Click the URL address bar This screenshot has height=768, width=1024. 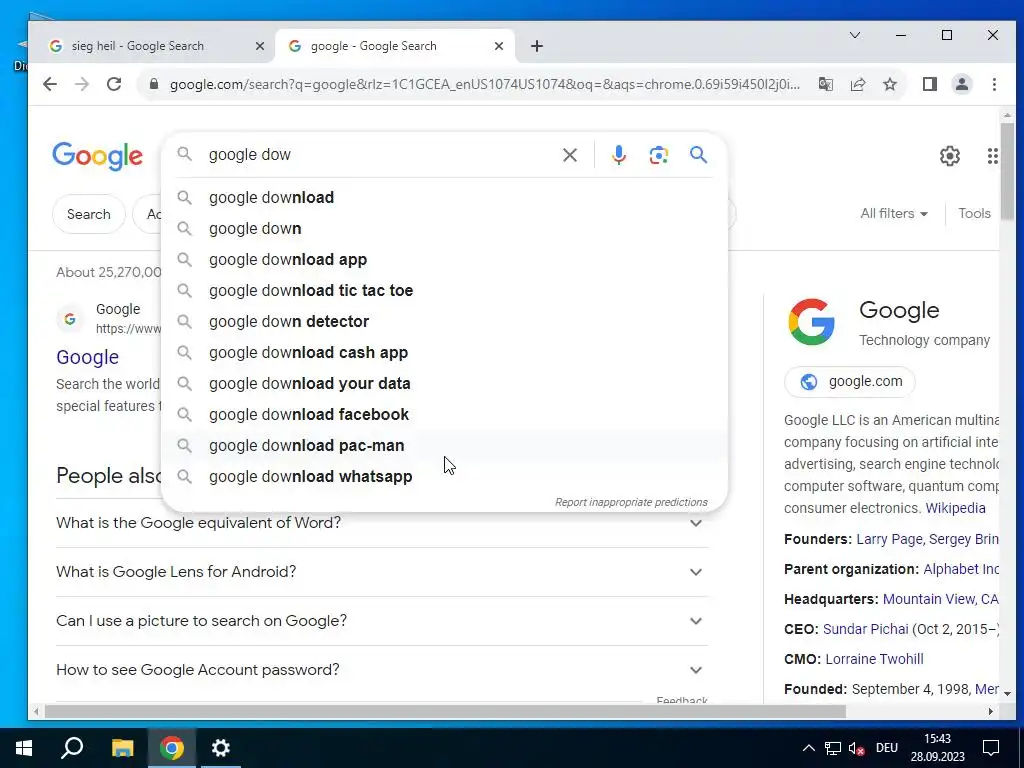pyautogui.click(x=483, y=84)
